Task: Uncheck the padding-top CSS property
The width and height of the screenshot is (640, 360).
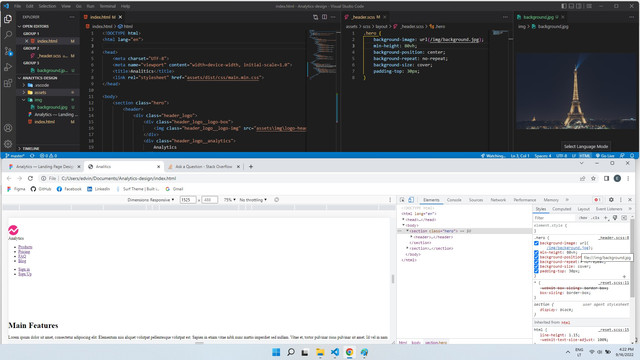Action: [x=536, y=271]
